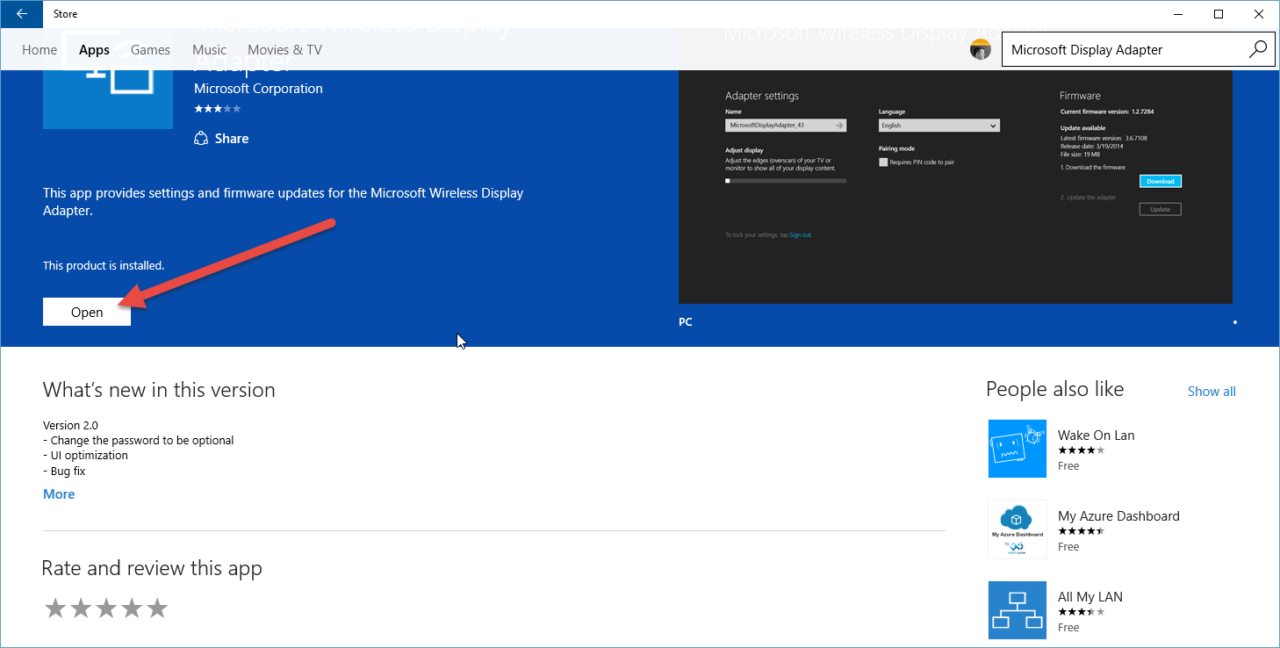The height and width of the screenshot is (648, 1280).
Task: Rate the app one star
Action: click(55, 607)
